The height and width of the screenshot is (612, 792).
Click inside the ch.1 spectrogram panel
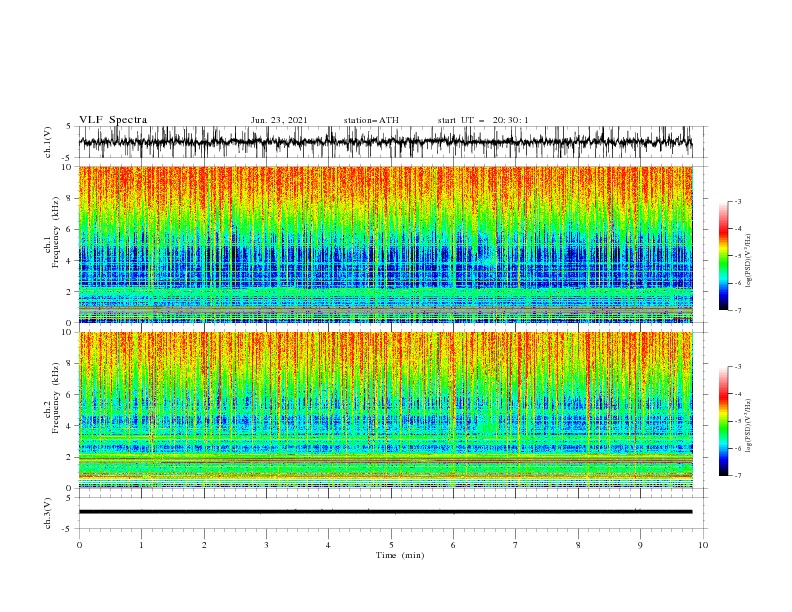[x=385, y=244]
